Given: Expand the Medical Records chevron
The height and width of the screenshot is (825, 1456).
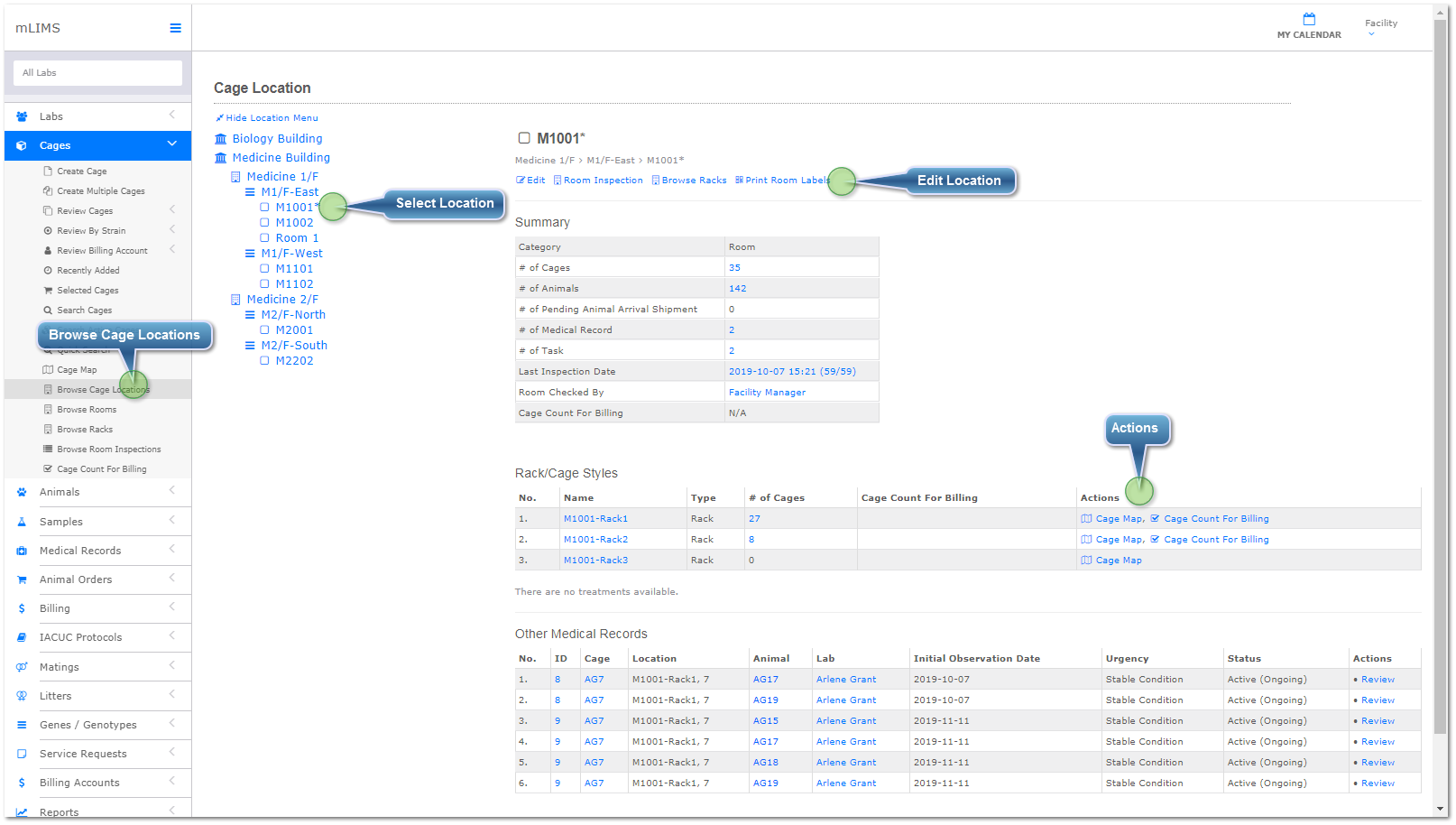Looking at the screenshot, I should 171,549.
